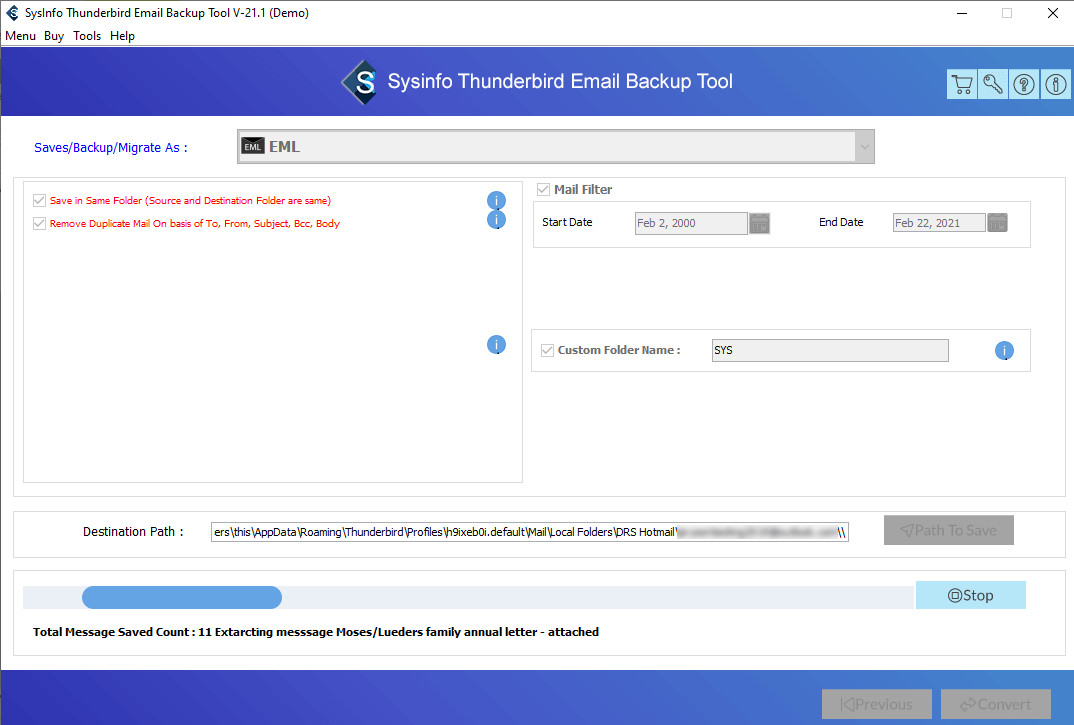Click the Destination Path label
Viewport: 1074px width, 725px height.
point(133,532)
